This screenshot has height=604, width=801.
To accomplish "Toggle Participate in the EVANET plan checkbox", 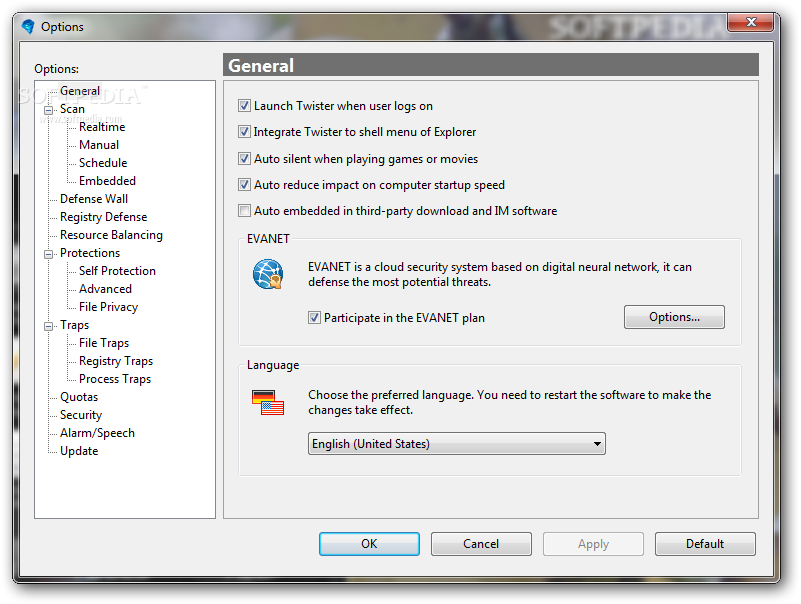I will click(x=314, y=318).
